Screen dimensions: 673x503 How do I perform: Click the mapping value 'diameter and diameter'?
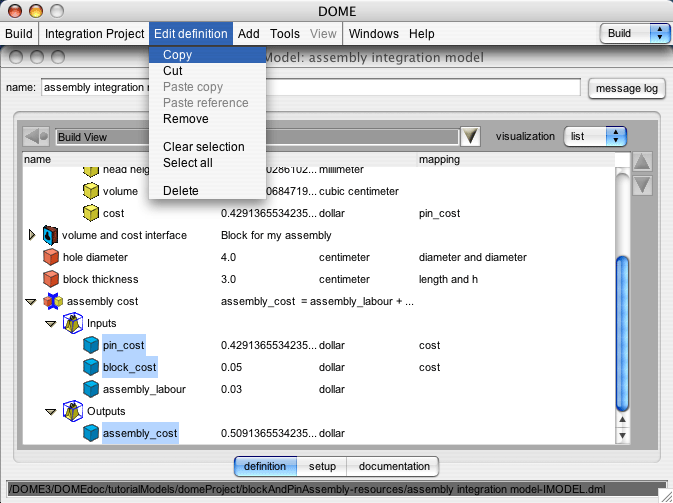pyautogui.click(x=473, y=257)
